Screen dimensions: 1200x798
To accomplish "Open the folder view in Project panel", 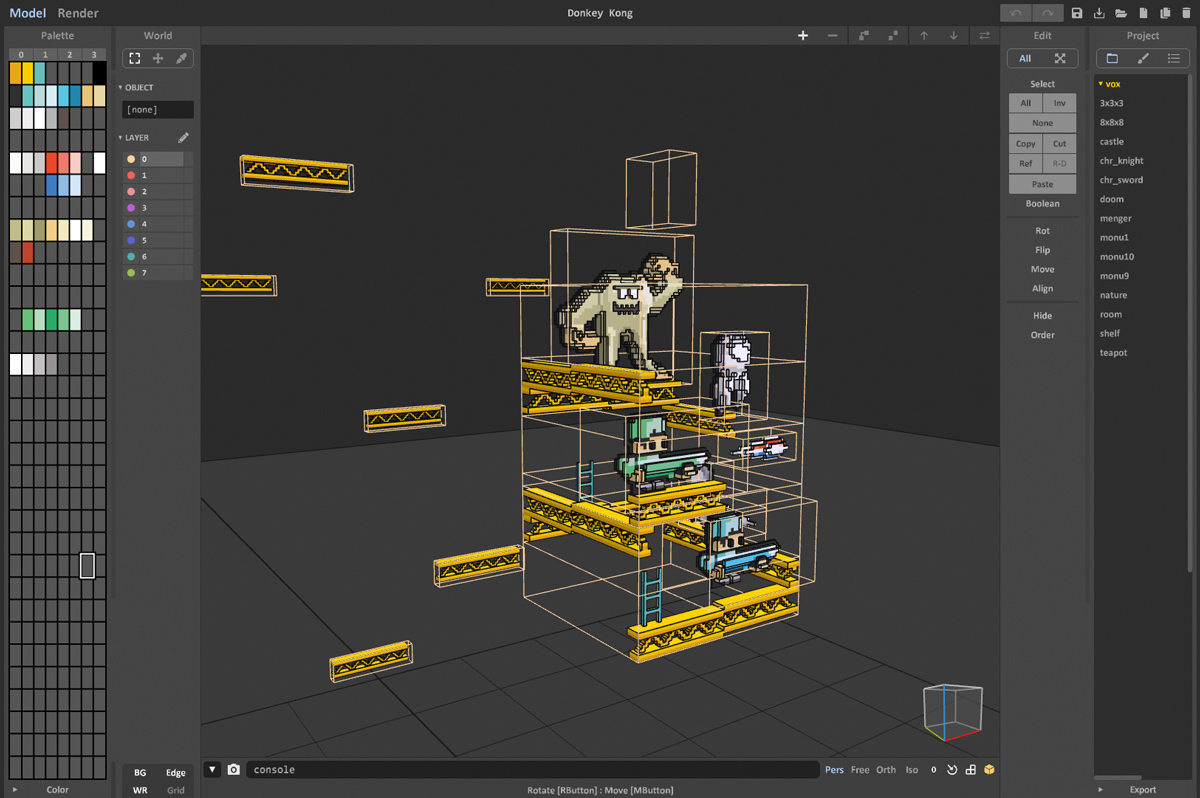I will [1112, 58].
